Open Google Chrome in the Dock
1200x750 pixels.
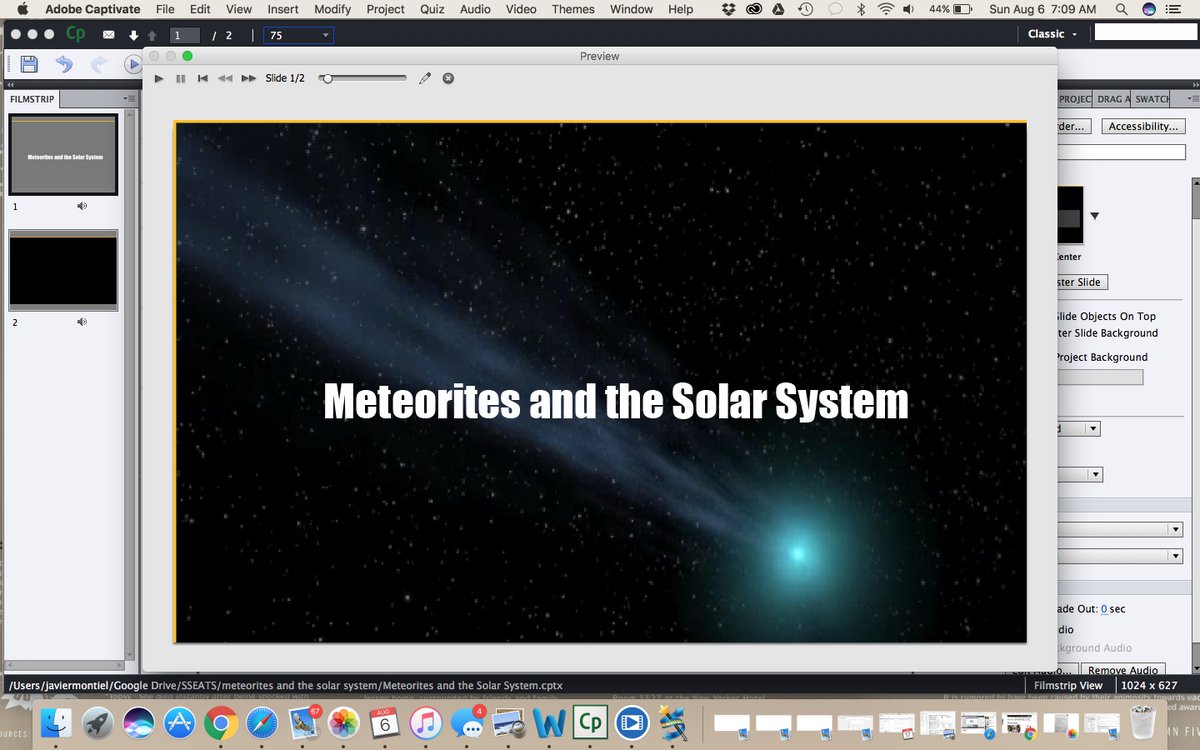(x=221, y=721)
